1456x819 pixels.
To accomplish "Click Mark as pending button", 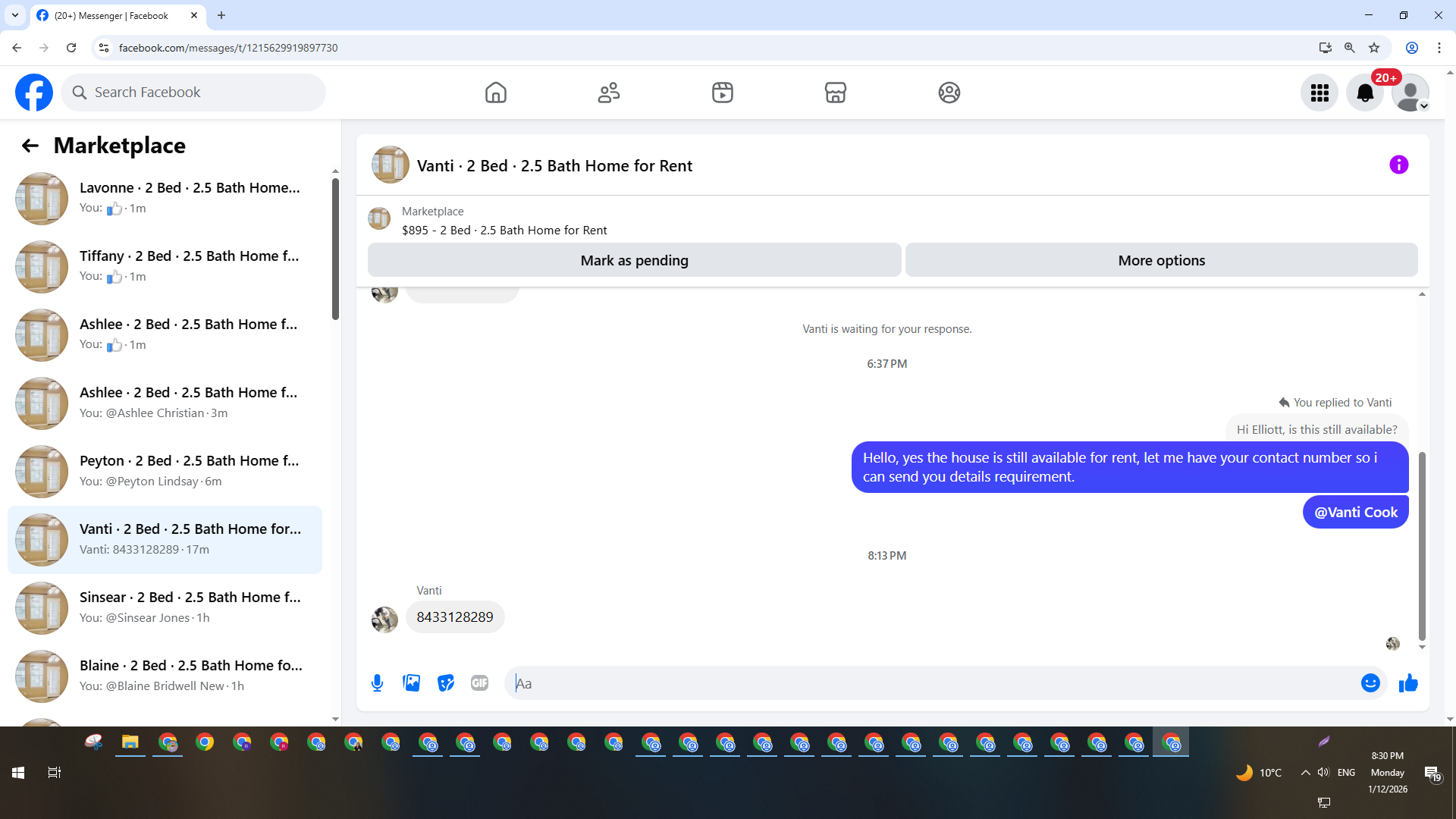I will 634,260.
